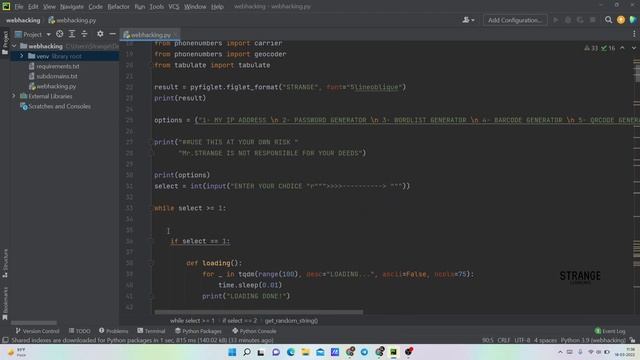Open Python Packages tool window
Image resolution: width=640 pixels, height=360 pixels.
(198, 331)
